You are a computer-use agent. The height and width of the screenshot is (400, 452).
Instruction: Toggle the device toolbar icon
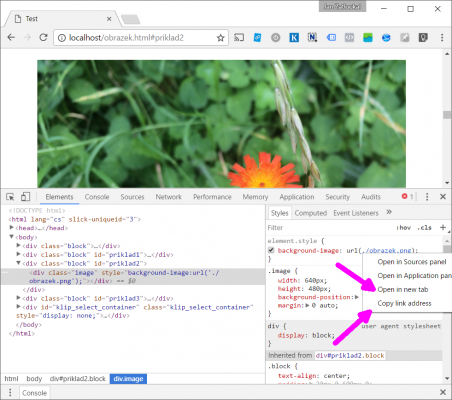[25, 197]
